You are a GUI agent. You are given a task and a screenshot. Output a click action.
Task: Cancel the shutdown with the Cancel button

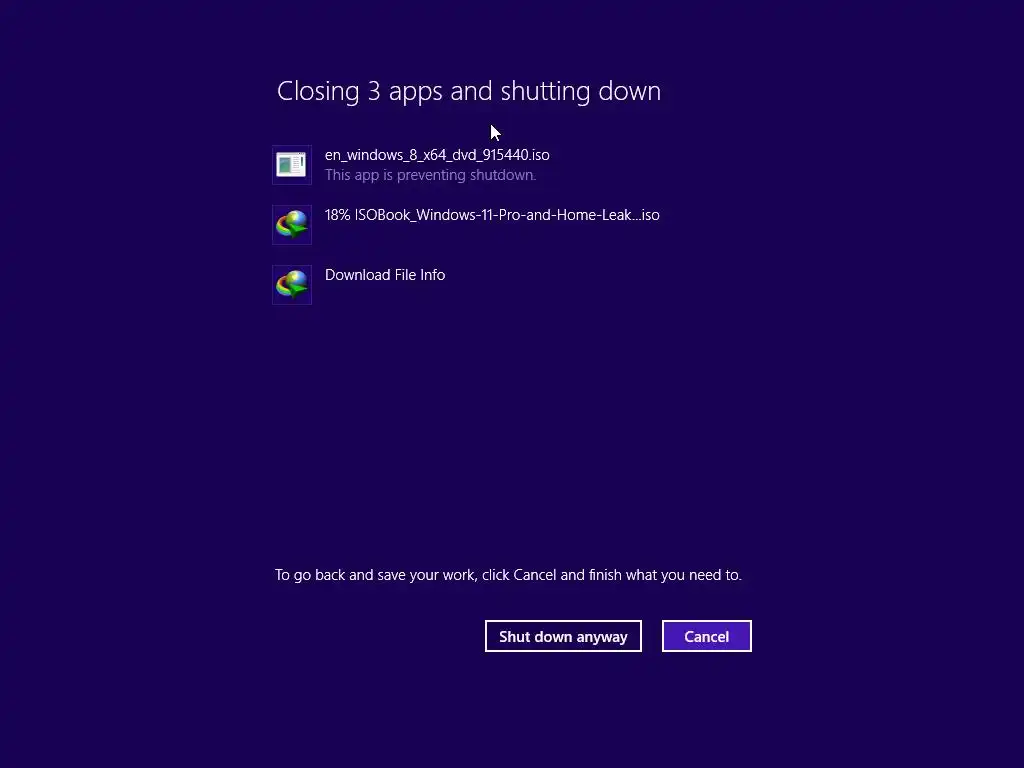point(707,636)
